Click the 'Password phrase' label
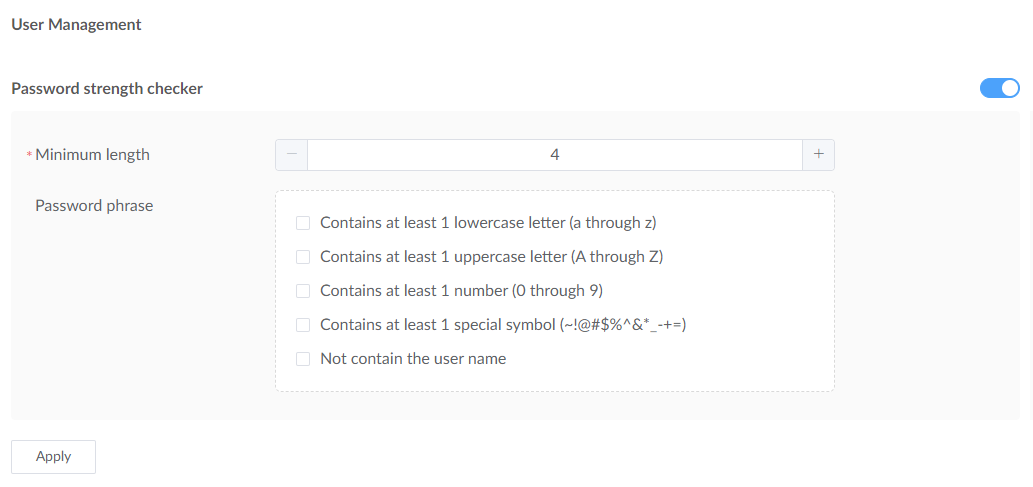Viewport: 1033px width, 487px height. click(x=94, y=205)
